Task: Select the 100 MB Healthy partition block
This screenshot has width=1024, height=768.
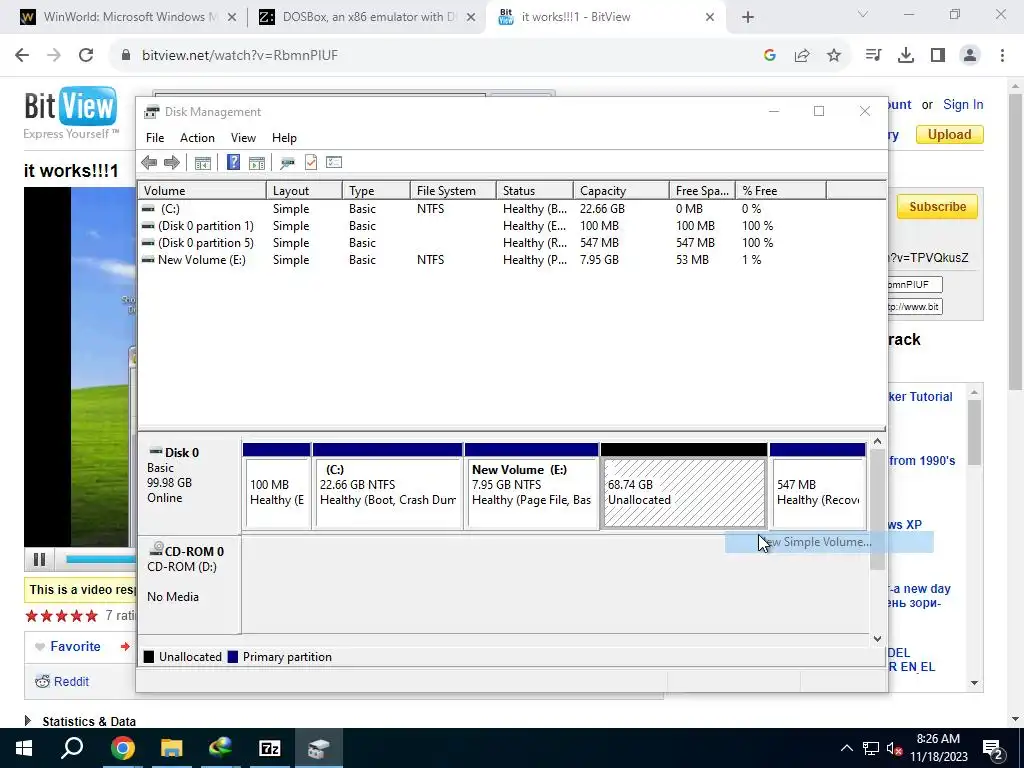Action: [x=276, y=485]
